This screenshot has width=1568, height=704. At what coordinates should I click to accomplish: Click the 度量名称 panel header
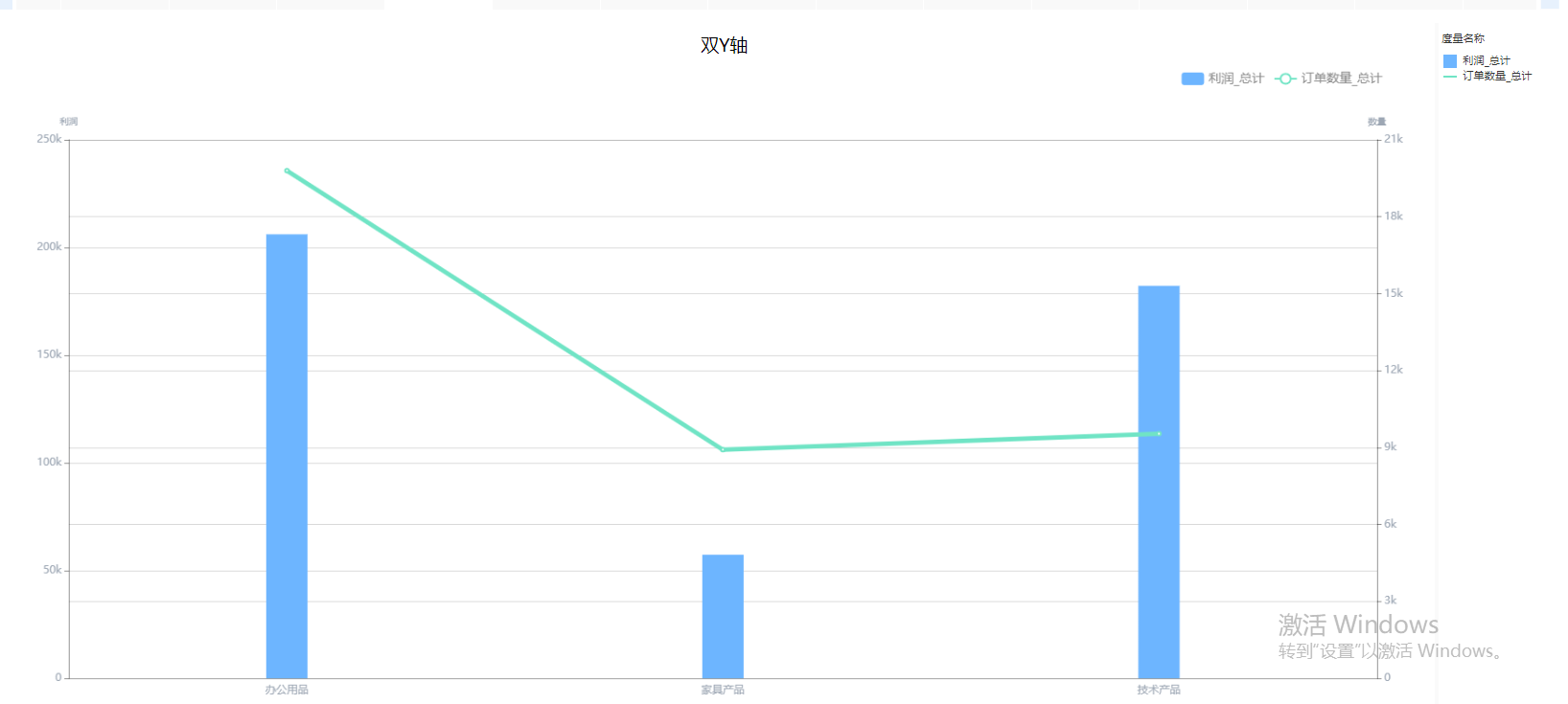(1464, 38)
